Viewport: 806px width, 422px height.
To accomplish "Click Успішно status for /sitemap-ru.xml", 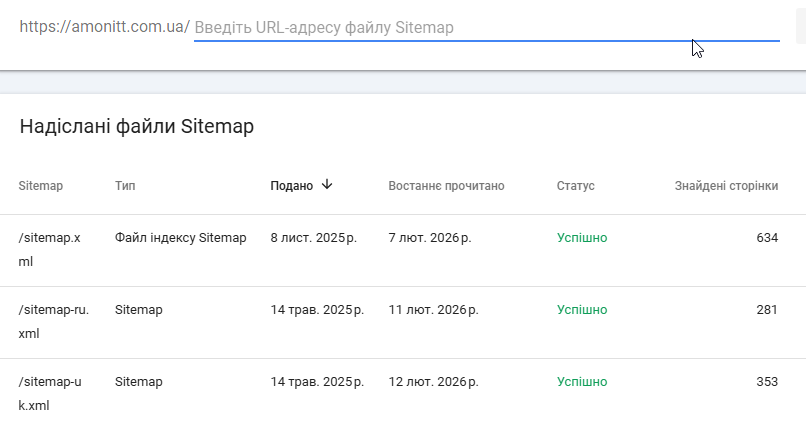I will coord(582,310).
